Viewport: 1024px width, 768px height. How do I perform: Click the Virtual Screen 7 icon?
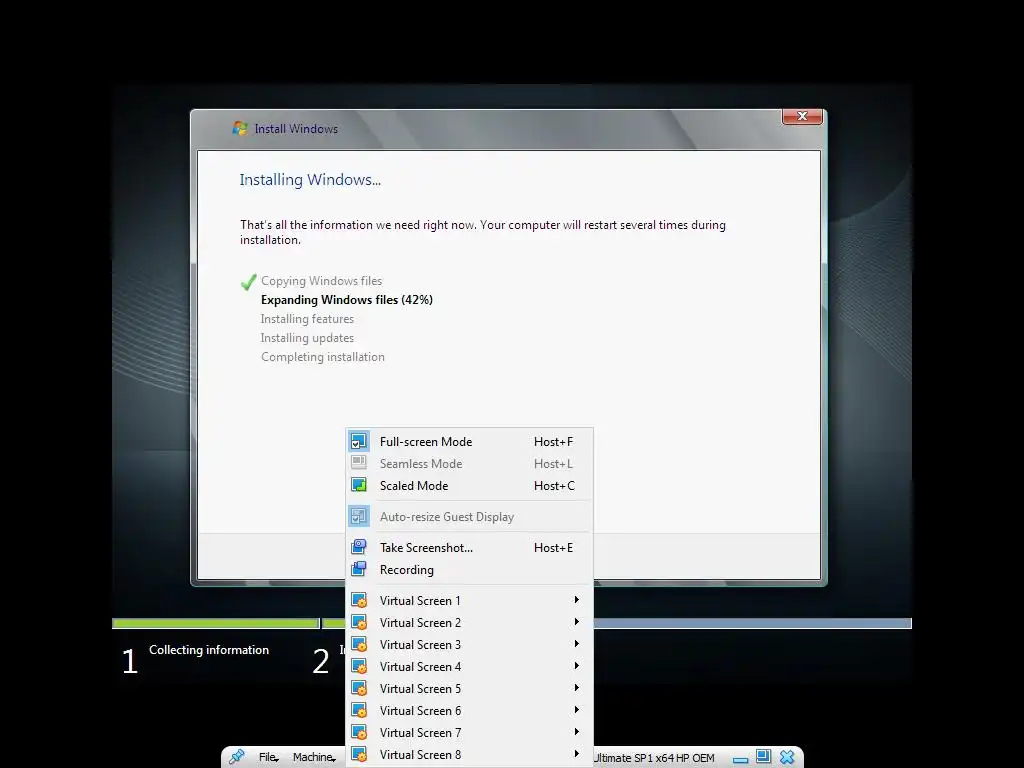point(359,733)
